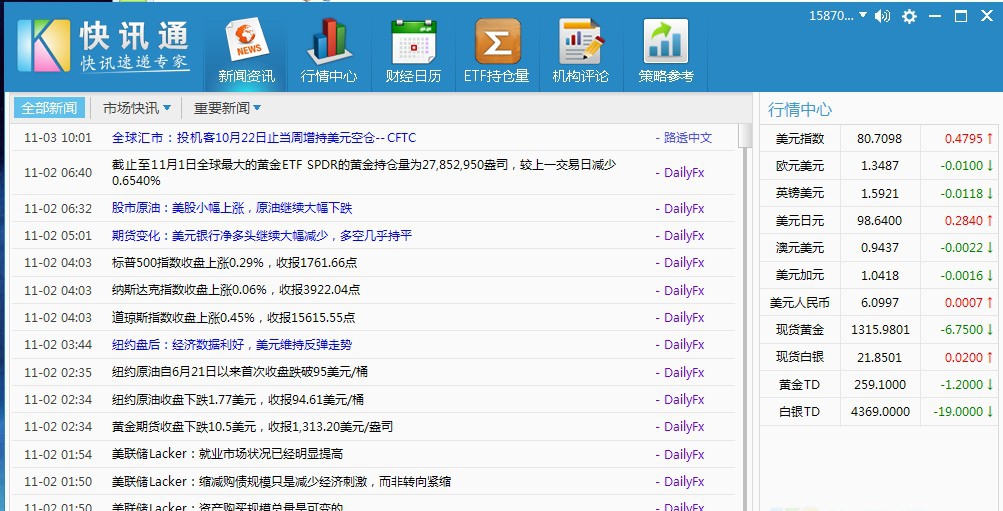Open news 全球汇市：投机客10月22日止当周增持美元空仓
Image resolution: width=1003 pixels, height=511 pixels.
click(264, 138)
